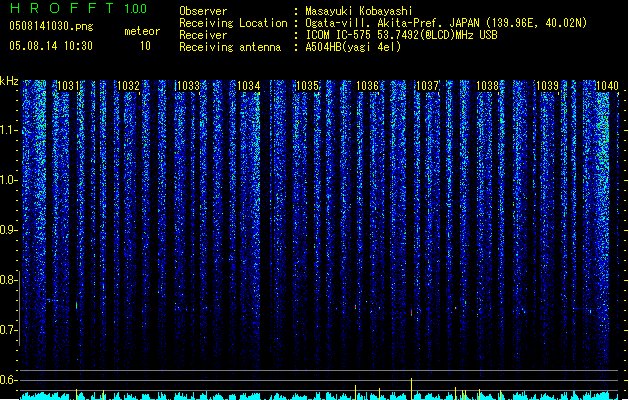Click the kHz axis unit label
The width and height of the screenshot is (629, 400).
click(9, 81)
